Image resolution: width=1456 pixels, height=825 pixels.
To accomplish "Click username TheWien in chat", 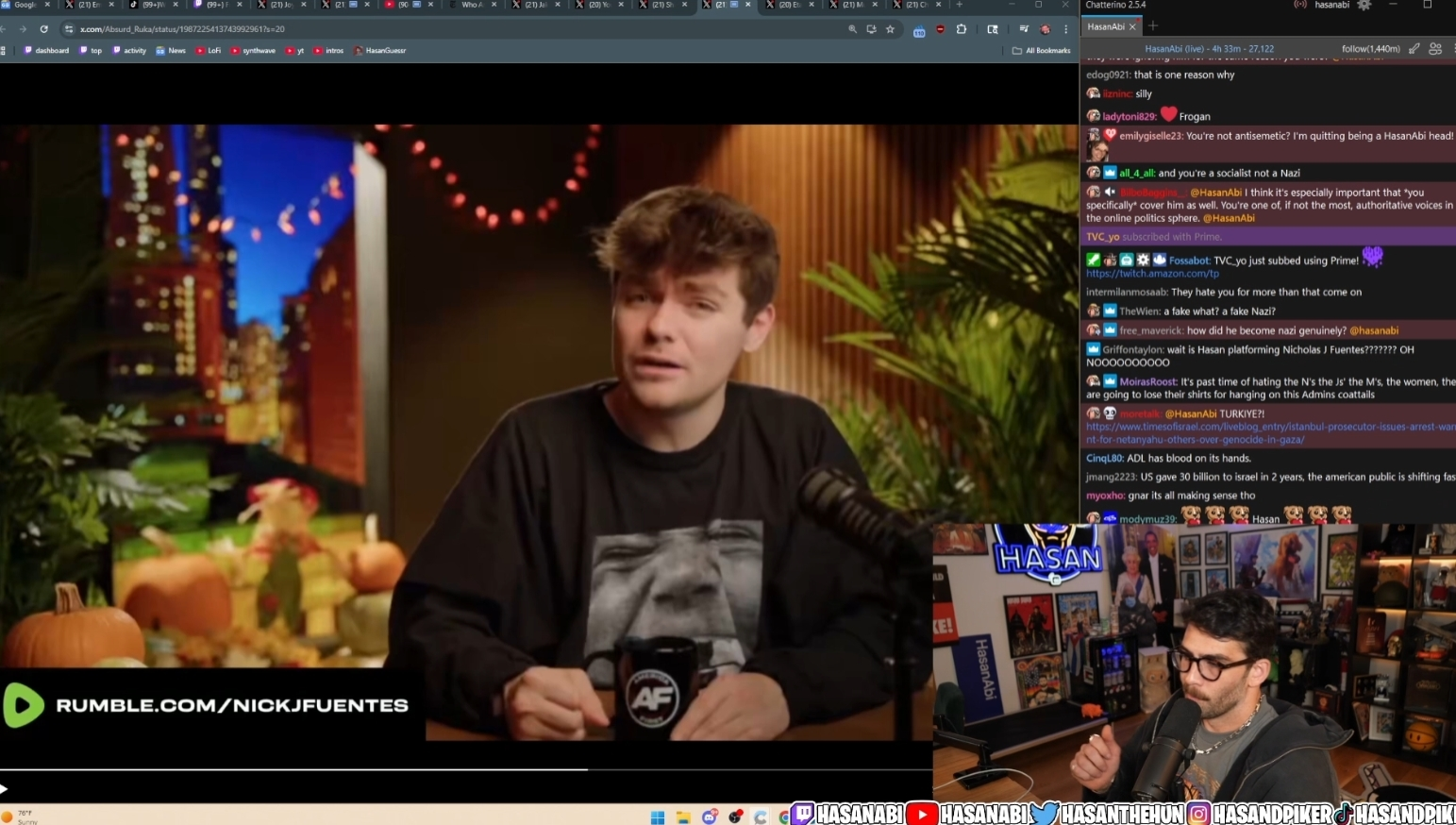I will point(1139,311).
